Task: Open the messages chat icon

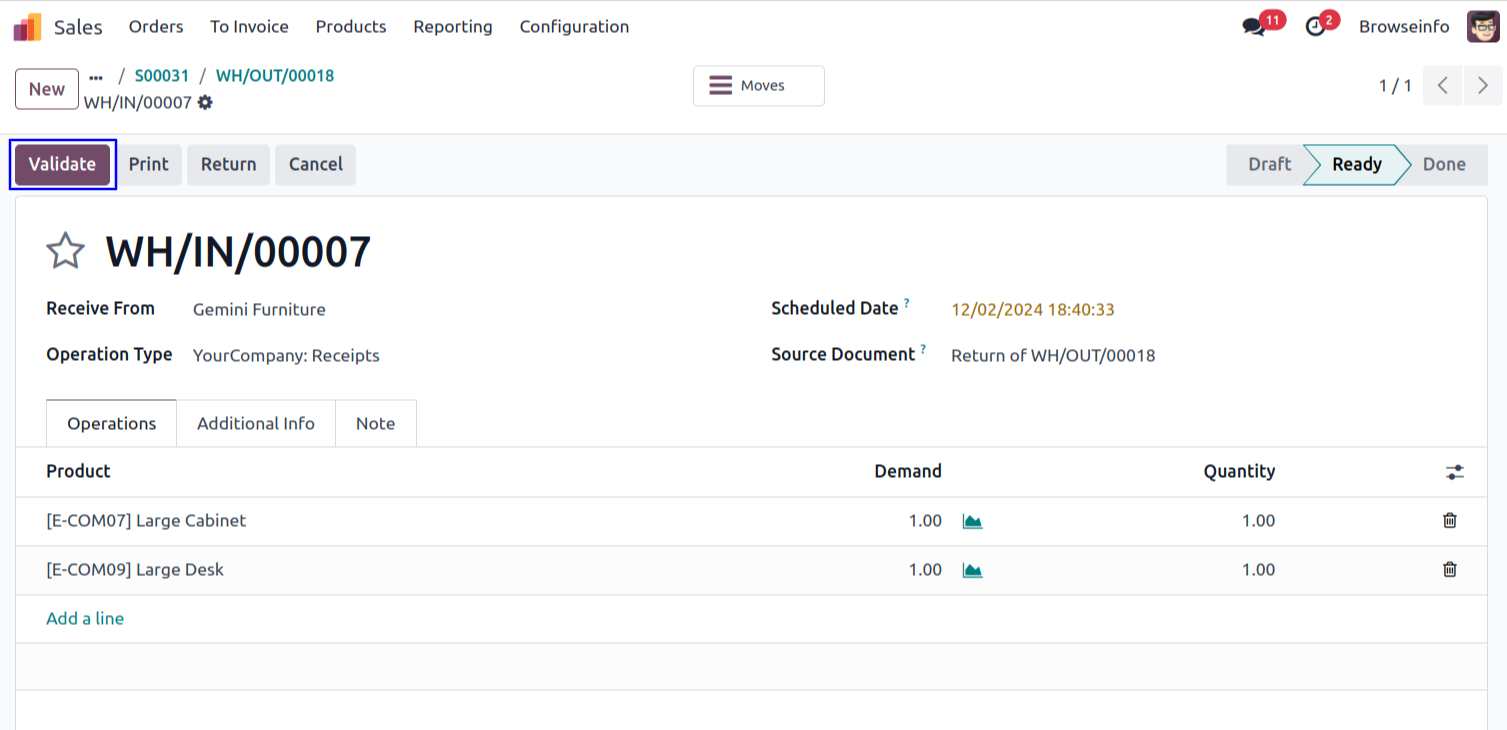Action: [x=1254, y=27]
